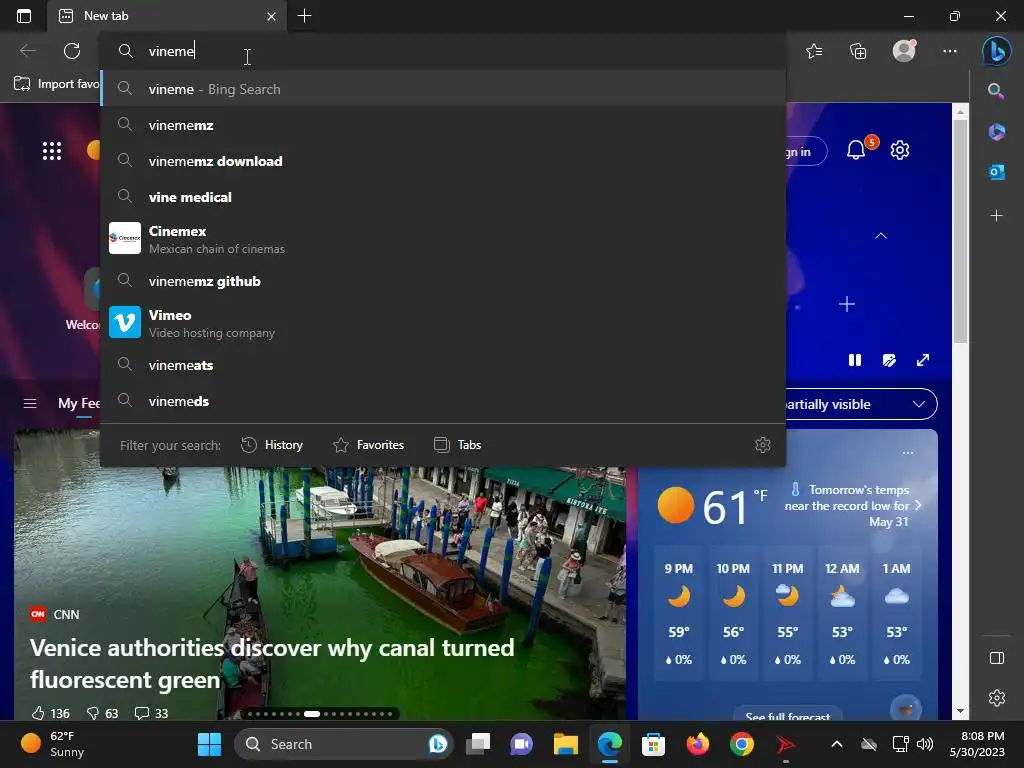Filter search by Favorites
This screenshot has width=1024, height=768.
click(368, 445)
